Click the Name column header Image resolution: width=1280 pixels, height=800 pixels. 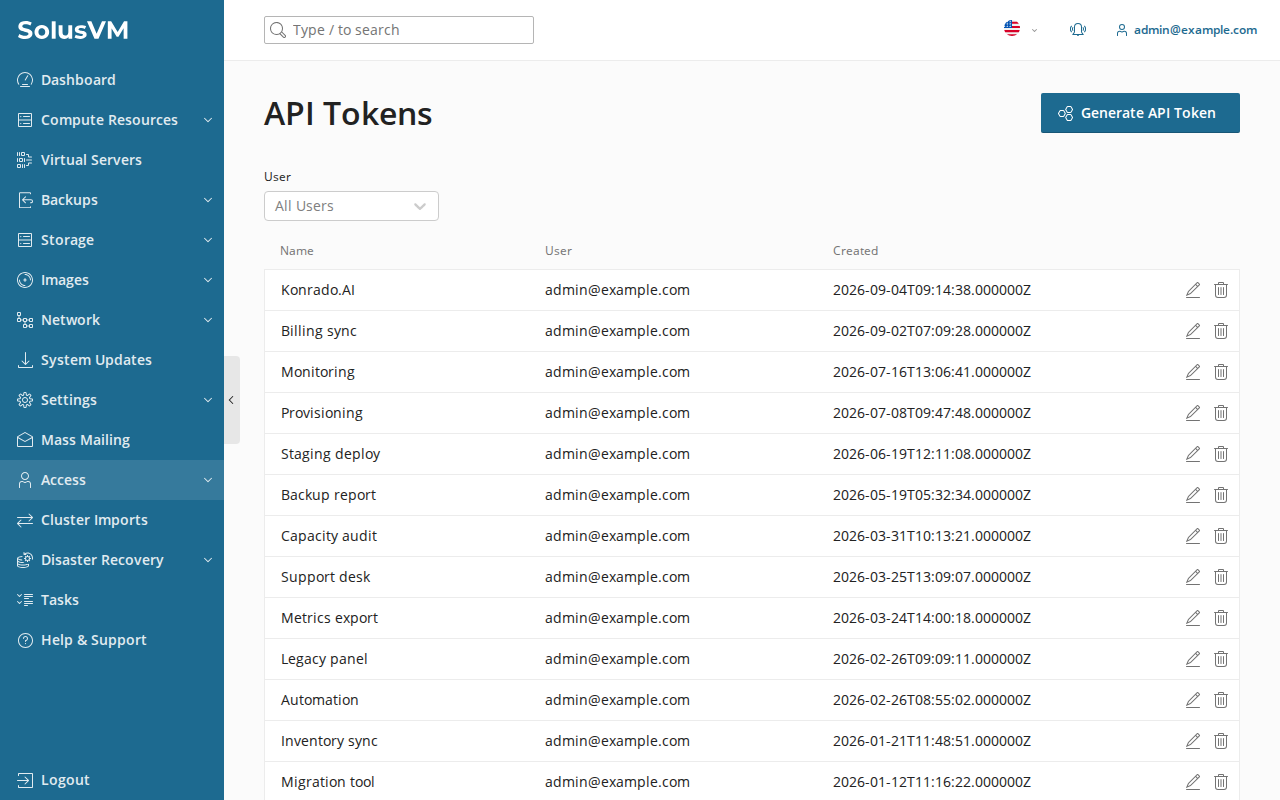click(x=297, y=251)
